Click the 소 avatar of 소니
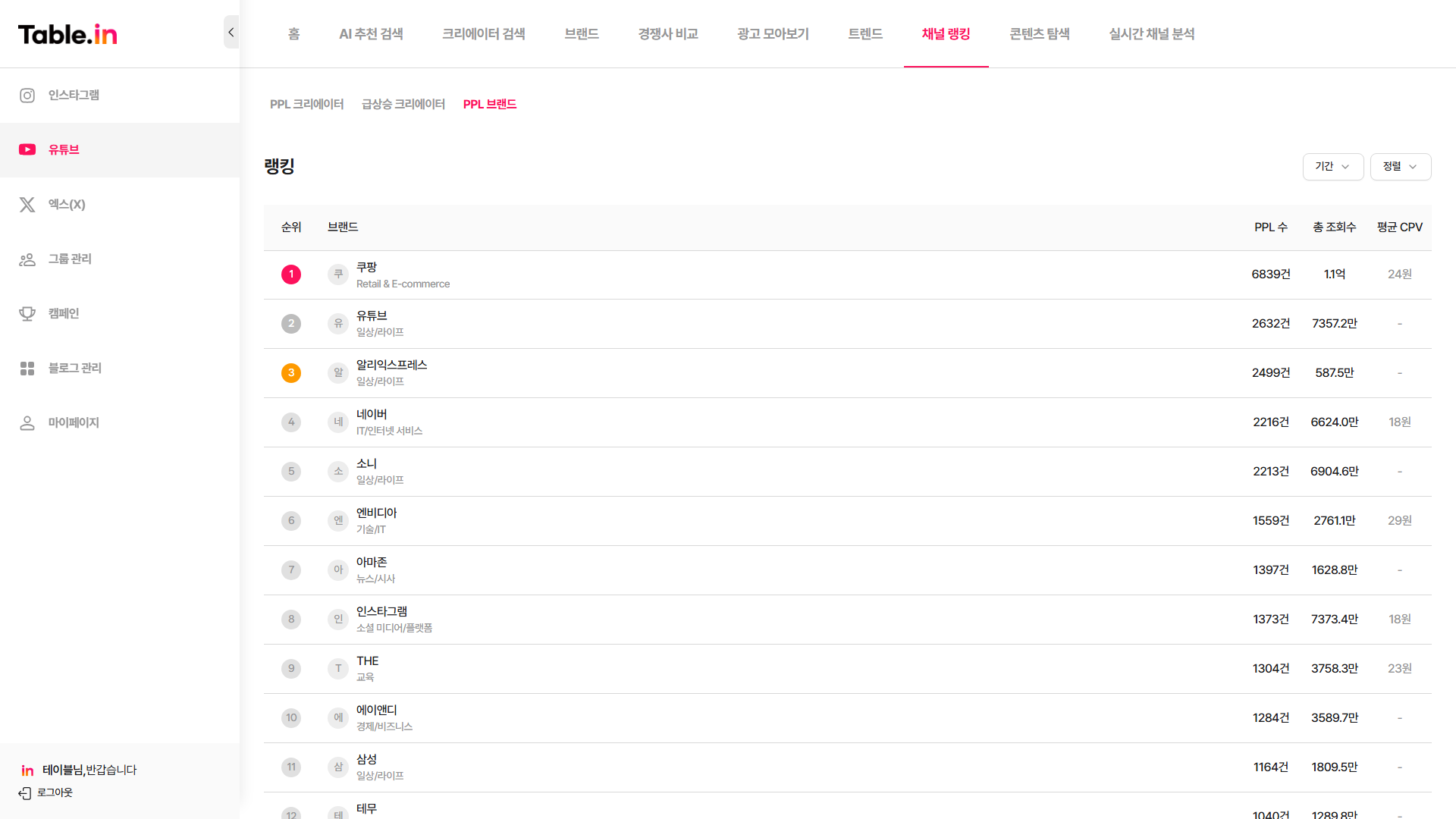Viewport: 1456px width, 819px height. point(338,472)
